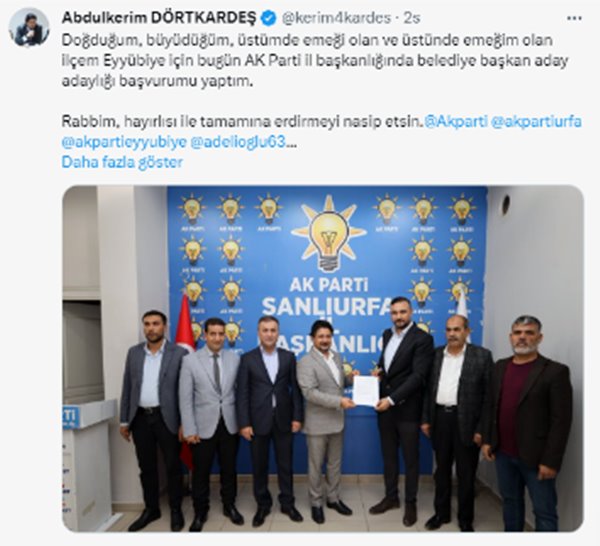Open the @akpartiurfa mention
Image resolution: width=600 pixels, height=546 pixels.
click(536, 121)
